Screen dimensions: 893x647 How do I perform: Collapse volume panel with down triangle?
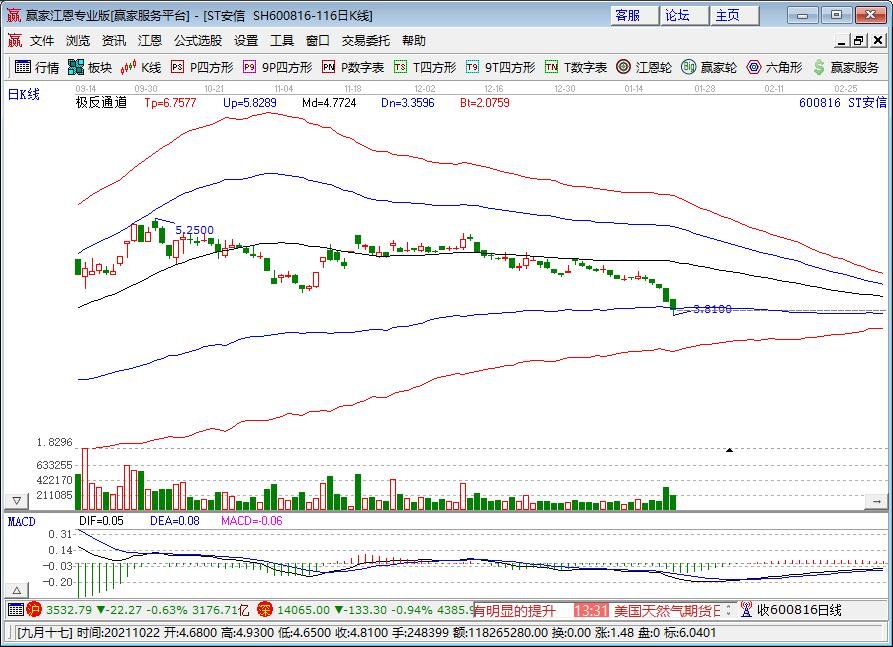(x=17, y=501)
